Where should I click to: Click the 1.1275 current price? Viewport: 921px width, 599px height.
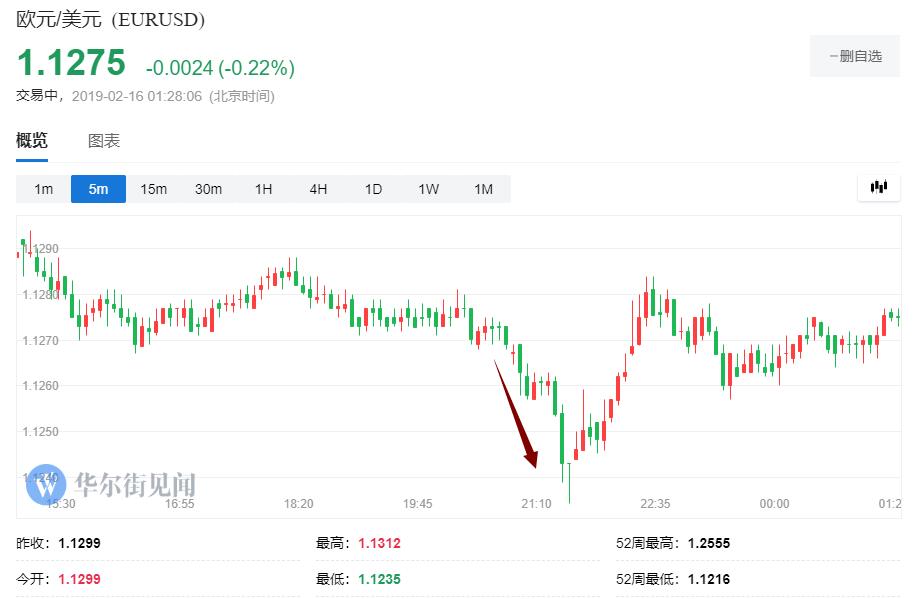(x=71, y=64)
